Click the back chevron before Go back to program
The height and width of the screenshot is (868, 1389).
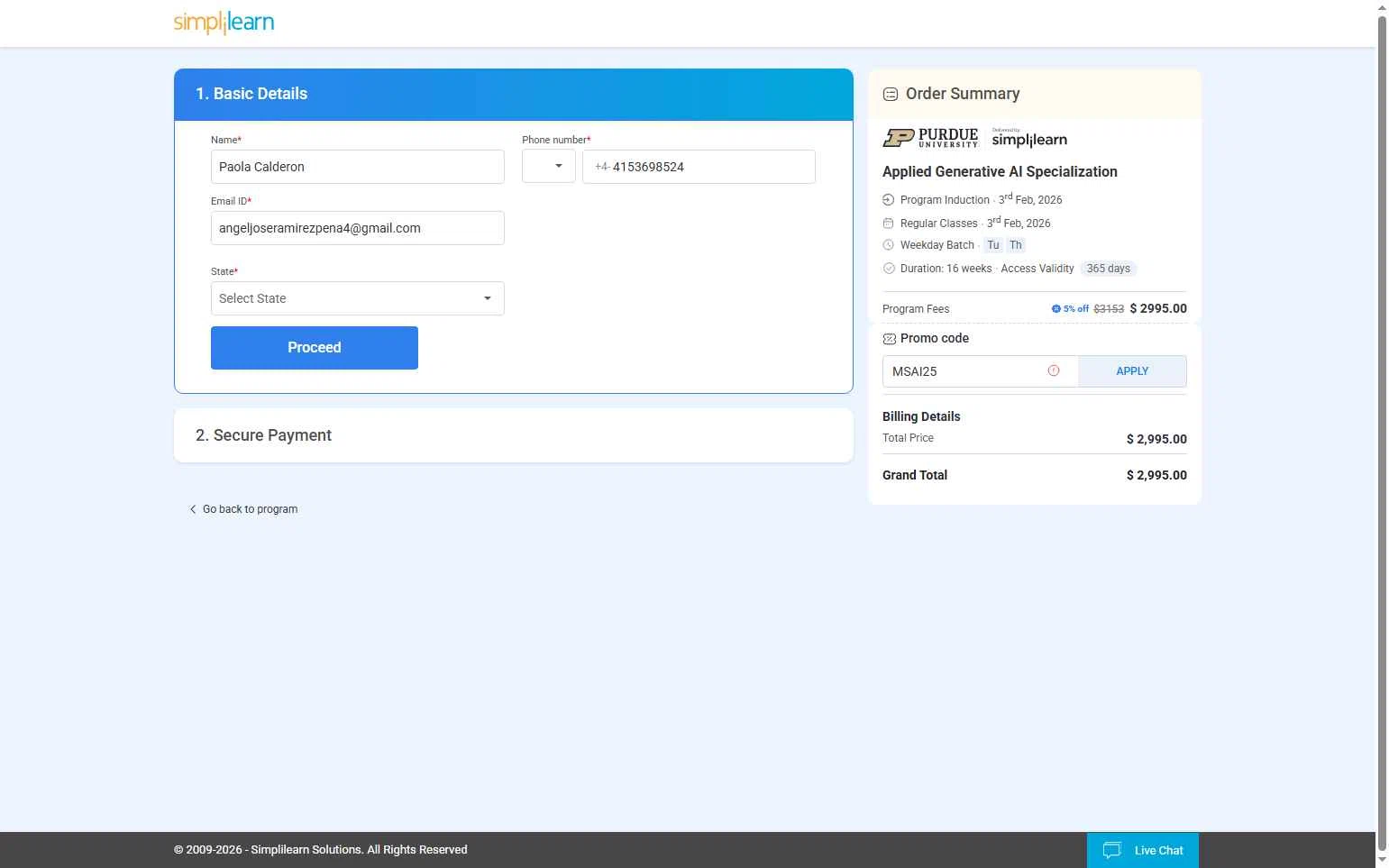click(x=192, y=509)
